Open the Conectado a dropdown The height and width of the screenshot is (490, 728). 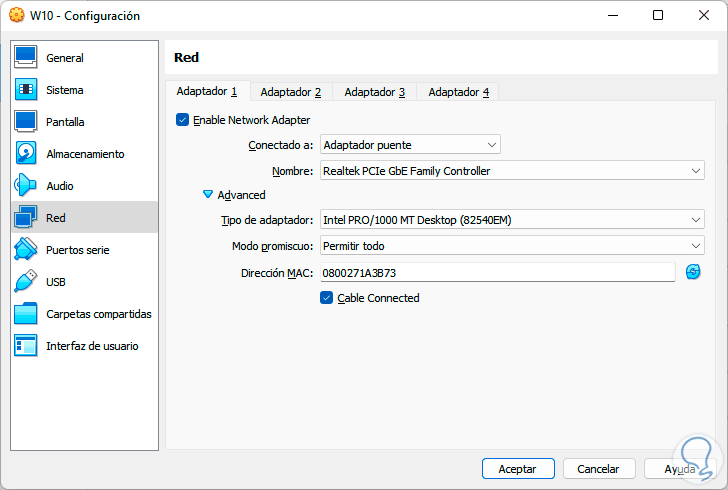pyautogui.click(x=410, y=145)
